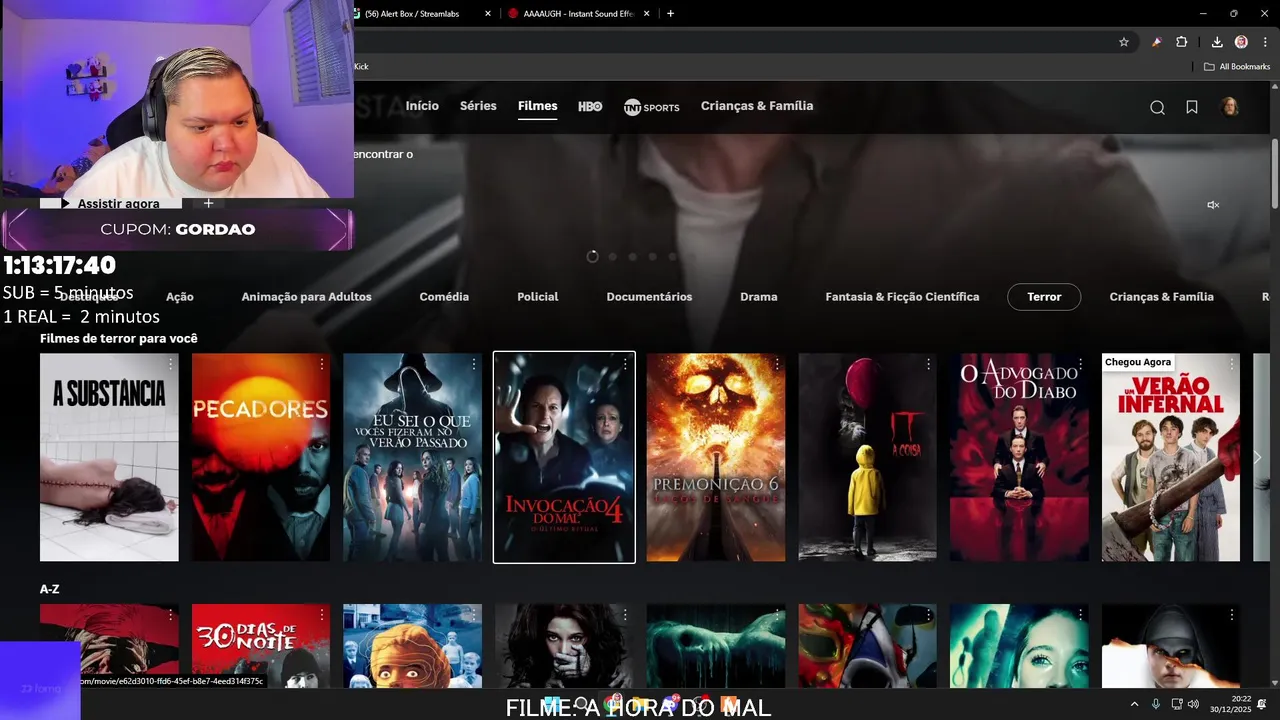
Task: Jump to third hero carousel dot
Action: click(x=632, y=257)
